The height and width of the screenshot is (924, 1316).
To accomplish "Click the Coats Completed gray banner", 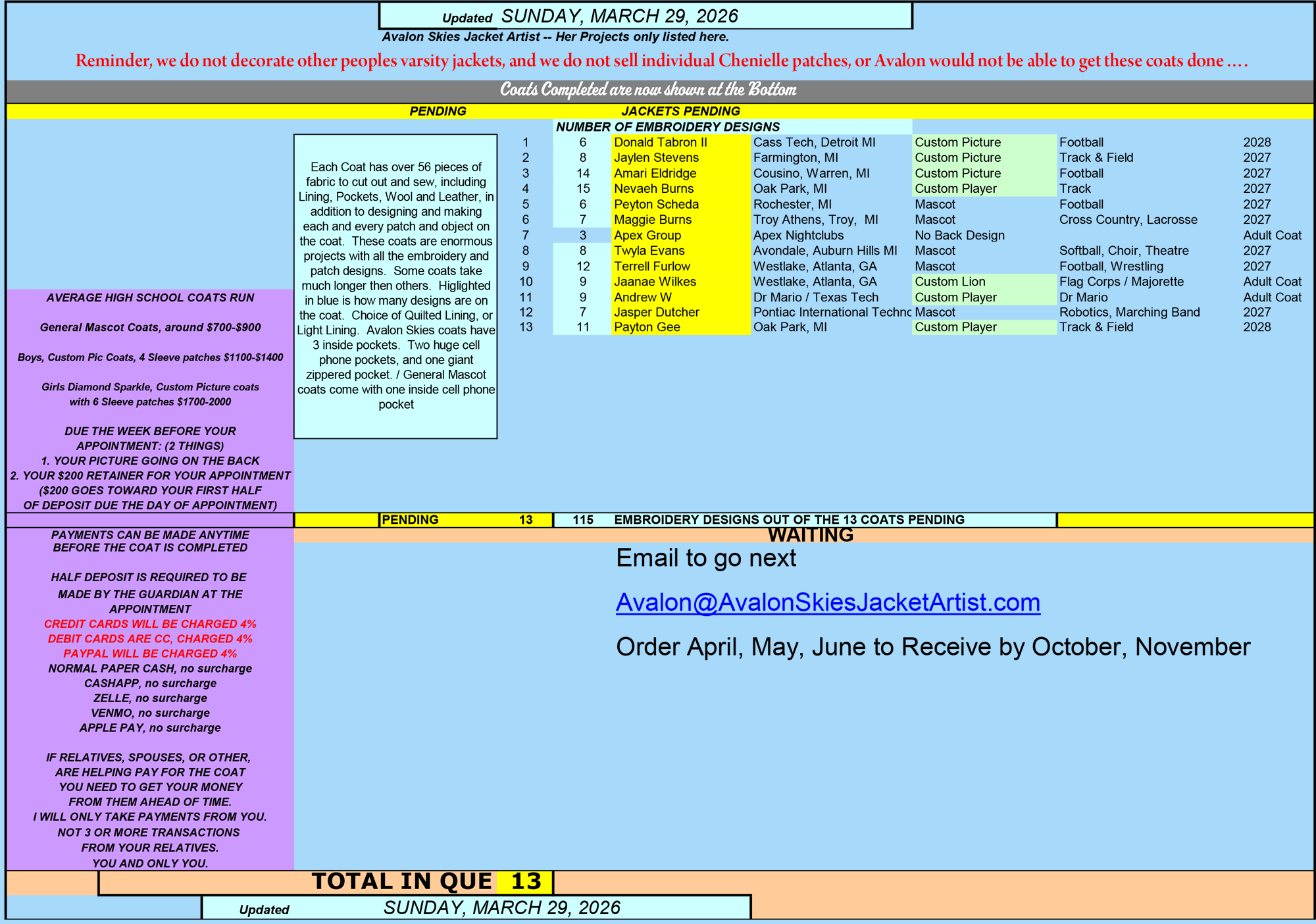I will (x=648, y=90).
